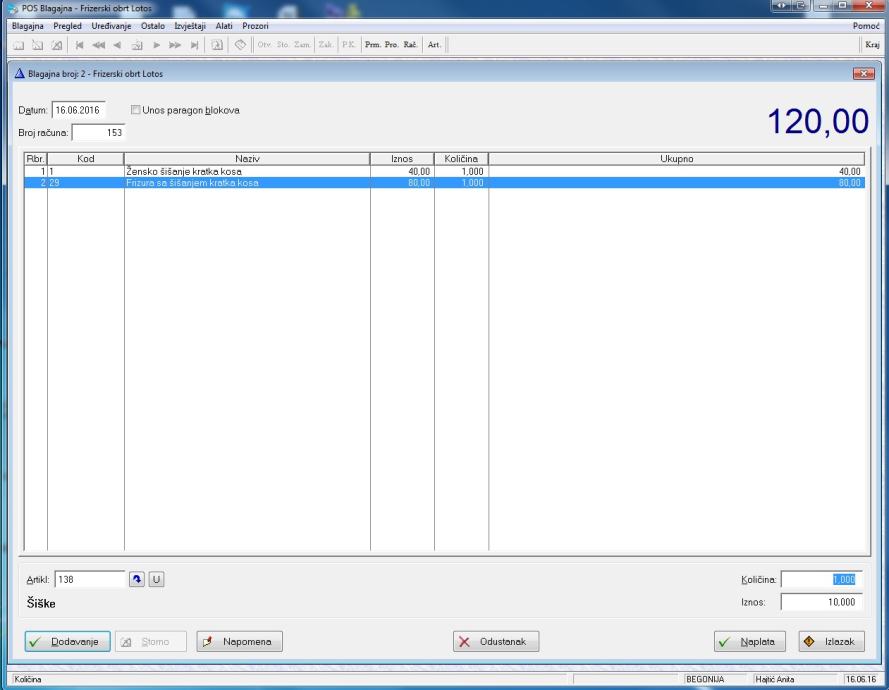Click Hajtić Anita in the status bar
Image resolution: width=889 pixels, height=690 pixels.
click(774, 679)
